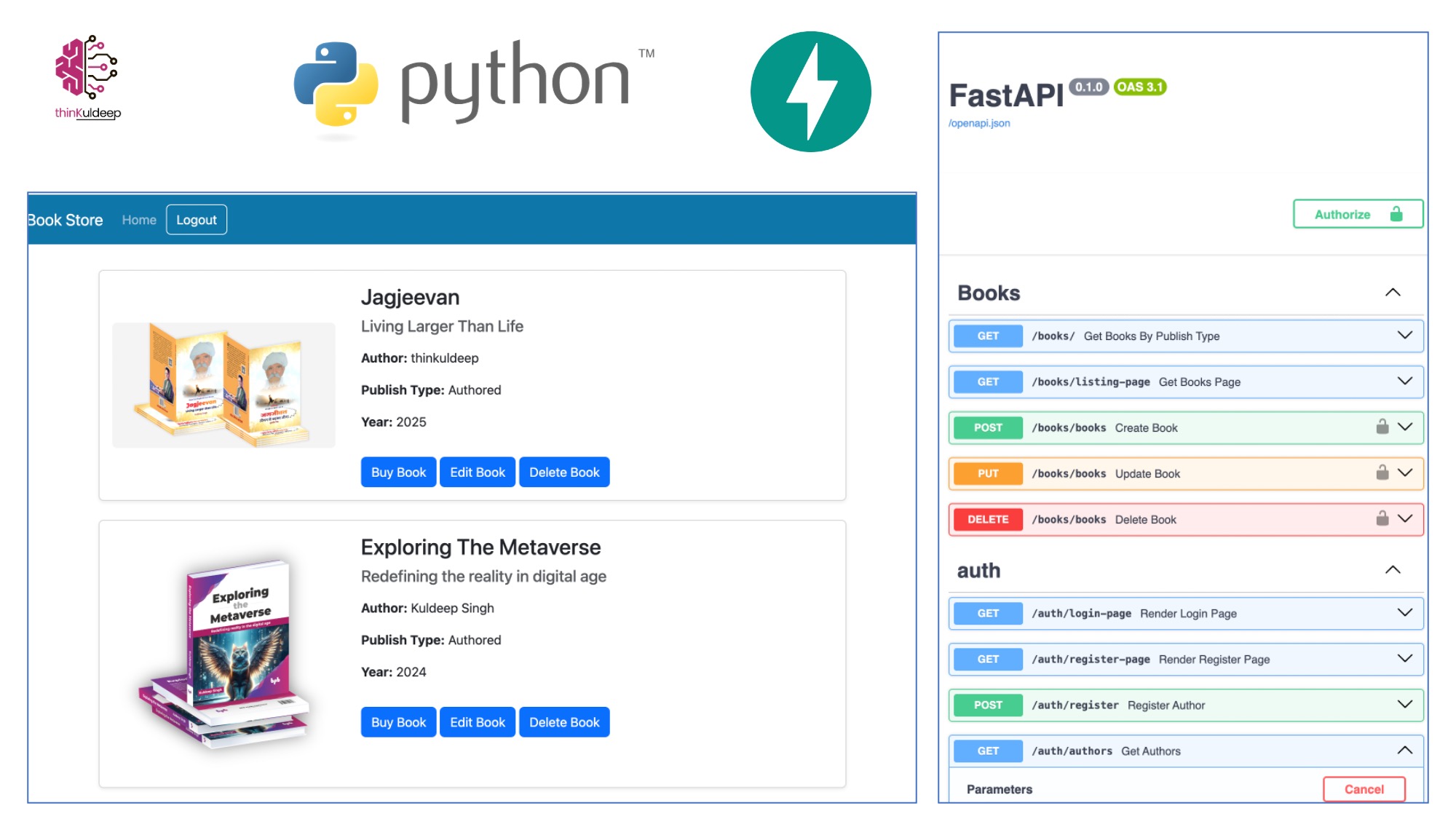Click the OAS 3.1 version badge

pos(1139,87)
